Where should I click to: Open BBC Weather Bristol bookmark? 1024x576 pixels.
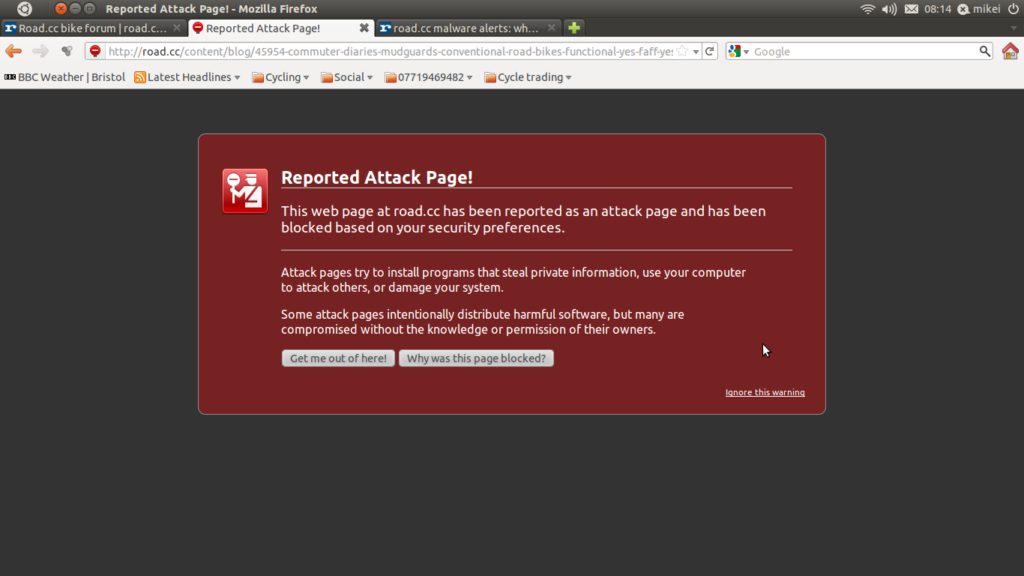tap(65, 77)
